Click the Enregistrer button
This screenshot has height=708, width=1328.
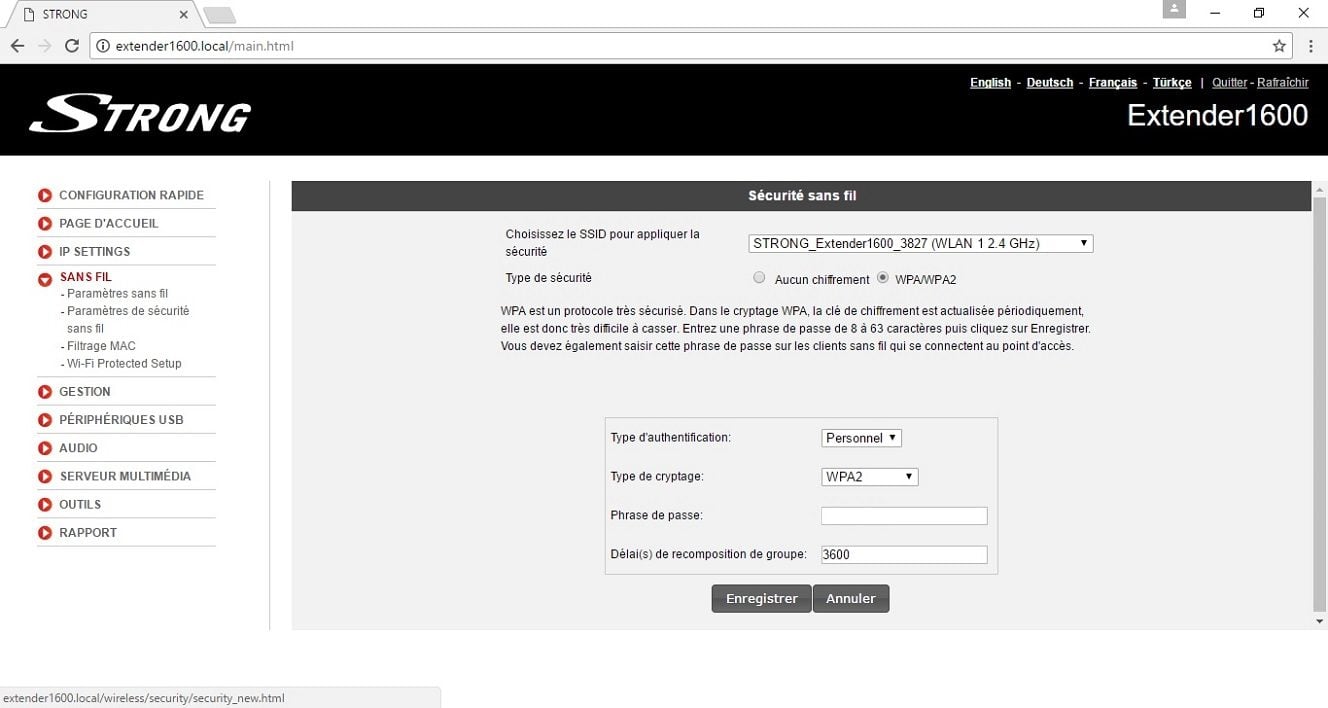(x=761, y=599)
